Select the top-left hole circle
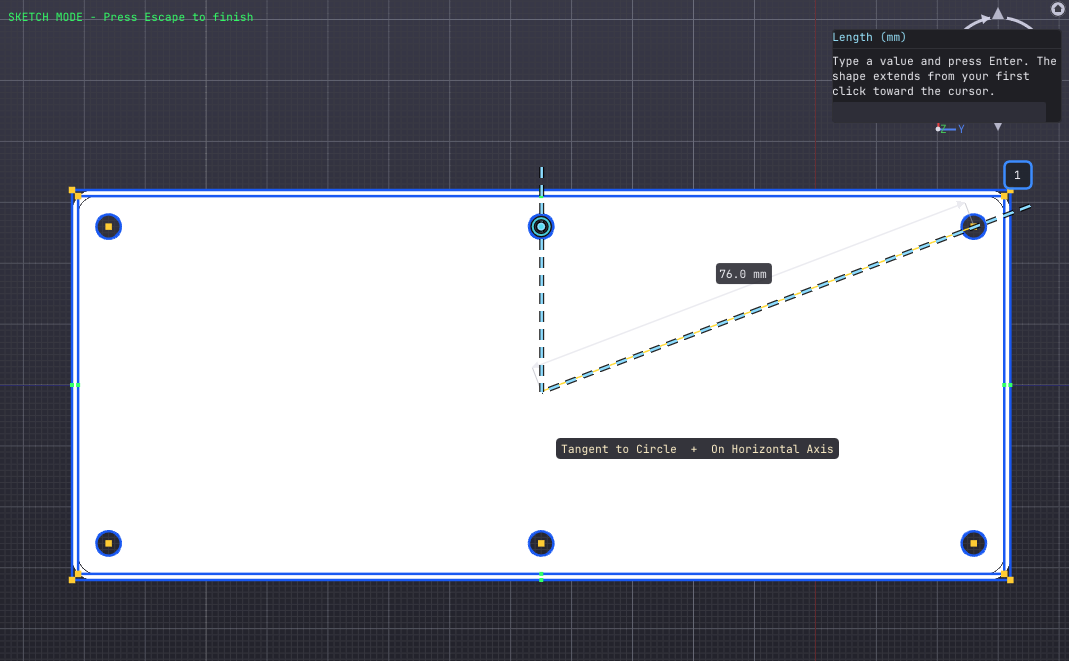1069x661 pixels. (108, 227)
